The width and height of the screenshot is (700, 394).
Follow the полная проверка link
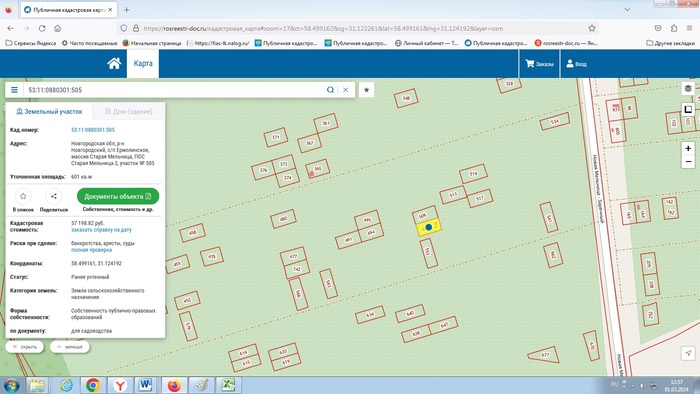(x=92, y=250)
